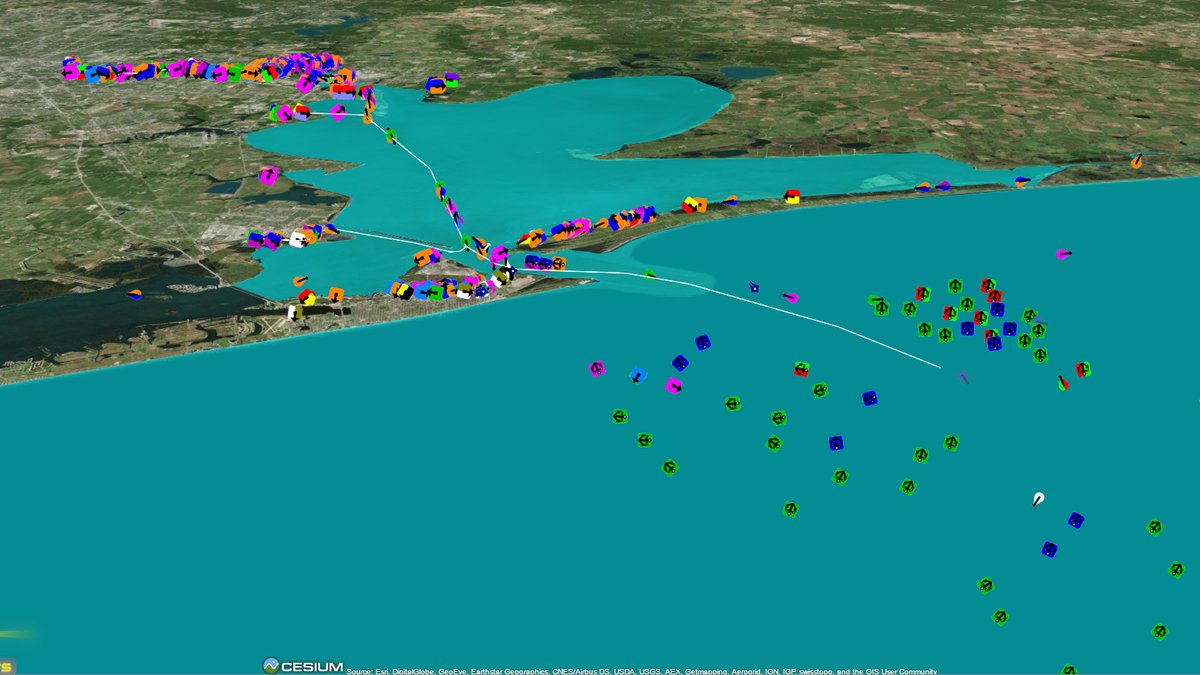
Task: Click the small dark blue ship icon near channel
Action: 754,288
